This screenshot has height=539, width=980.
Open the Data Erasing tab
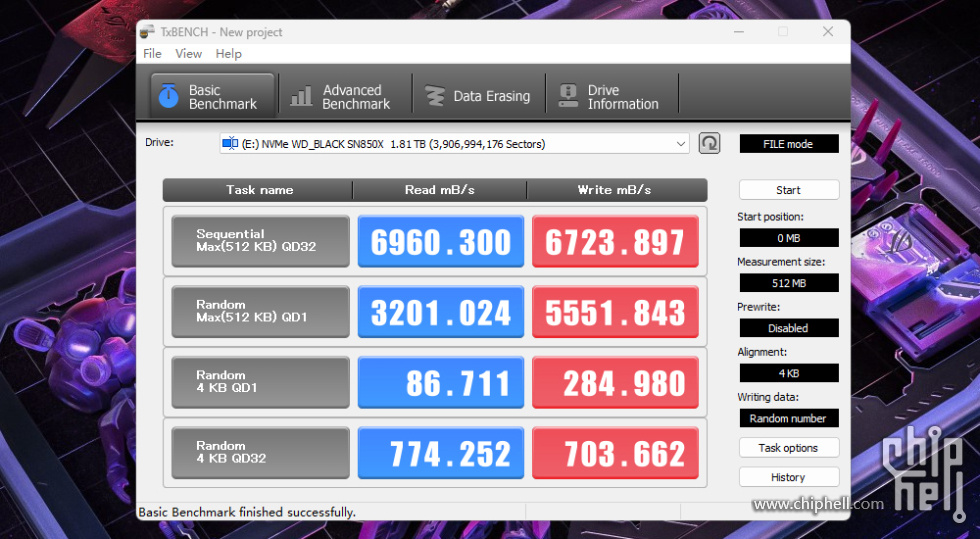(x=478, y=96)
